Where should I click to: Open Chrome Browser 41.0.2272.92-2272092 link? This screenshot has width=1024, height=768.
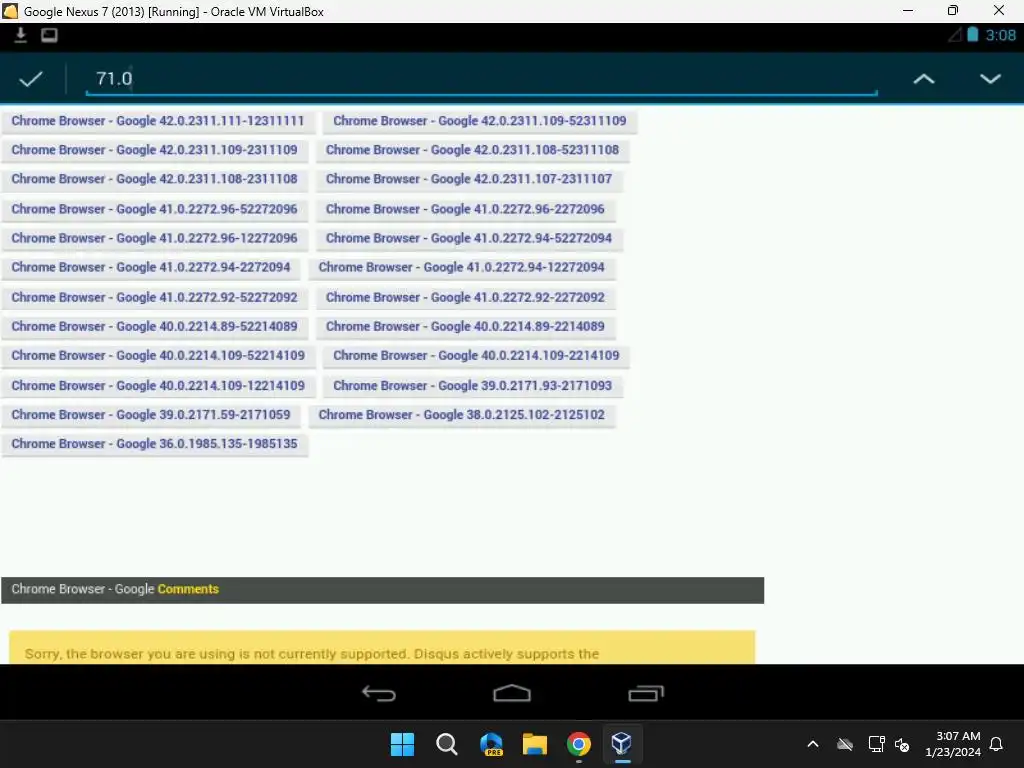tap(466, 298)
